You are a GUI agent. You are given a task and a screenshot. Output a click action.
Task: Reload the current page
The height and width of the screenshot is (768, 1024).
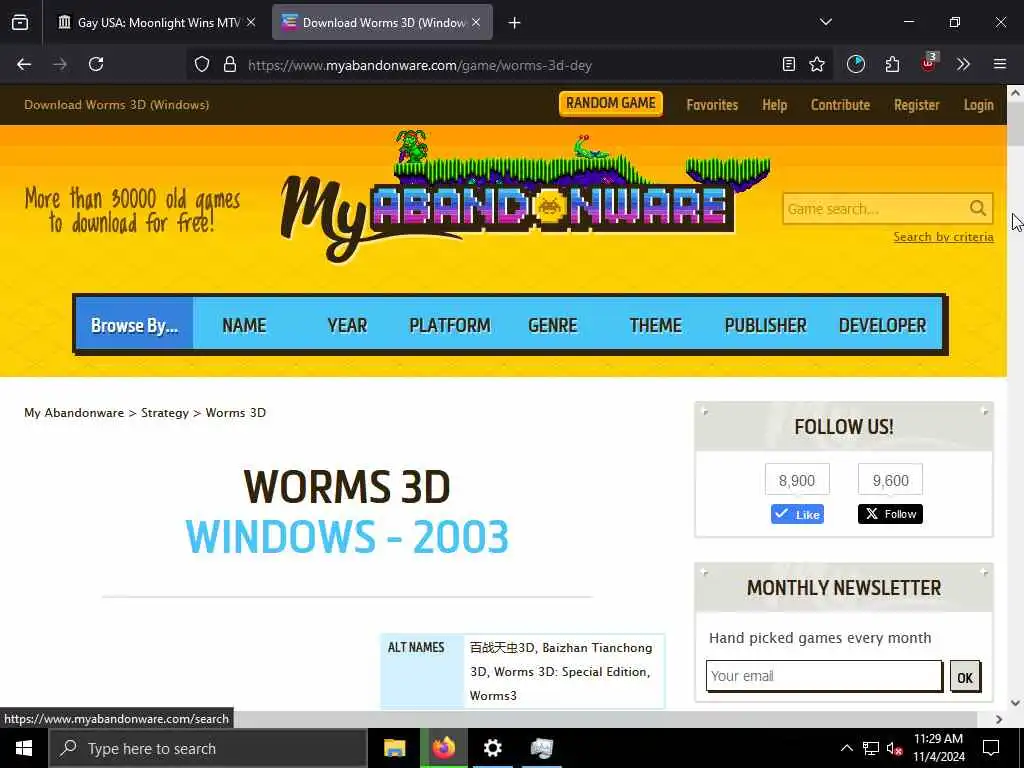pyautogui.click(x=96, y=64)
